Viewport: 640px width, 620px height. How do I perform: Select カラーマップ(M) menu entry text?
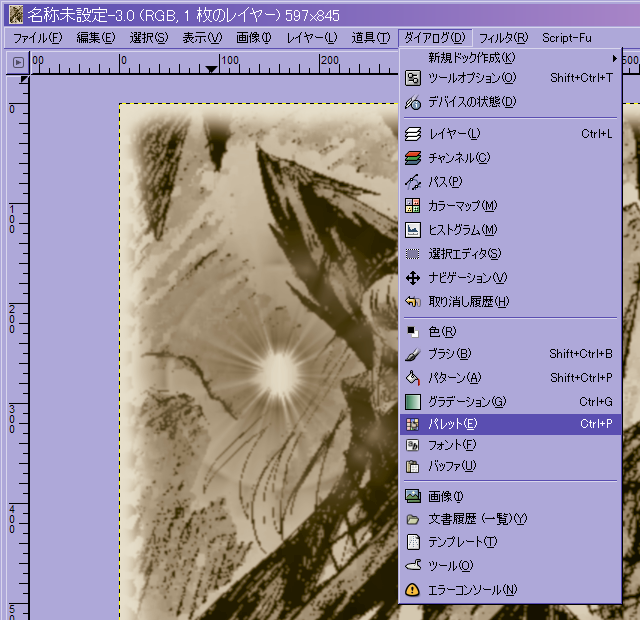(463, 206)
